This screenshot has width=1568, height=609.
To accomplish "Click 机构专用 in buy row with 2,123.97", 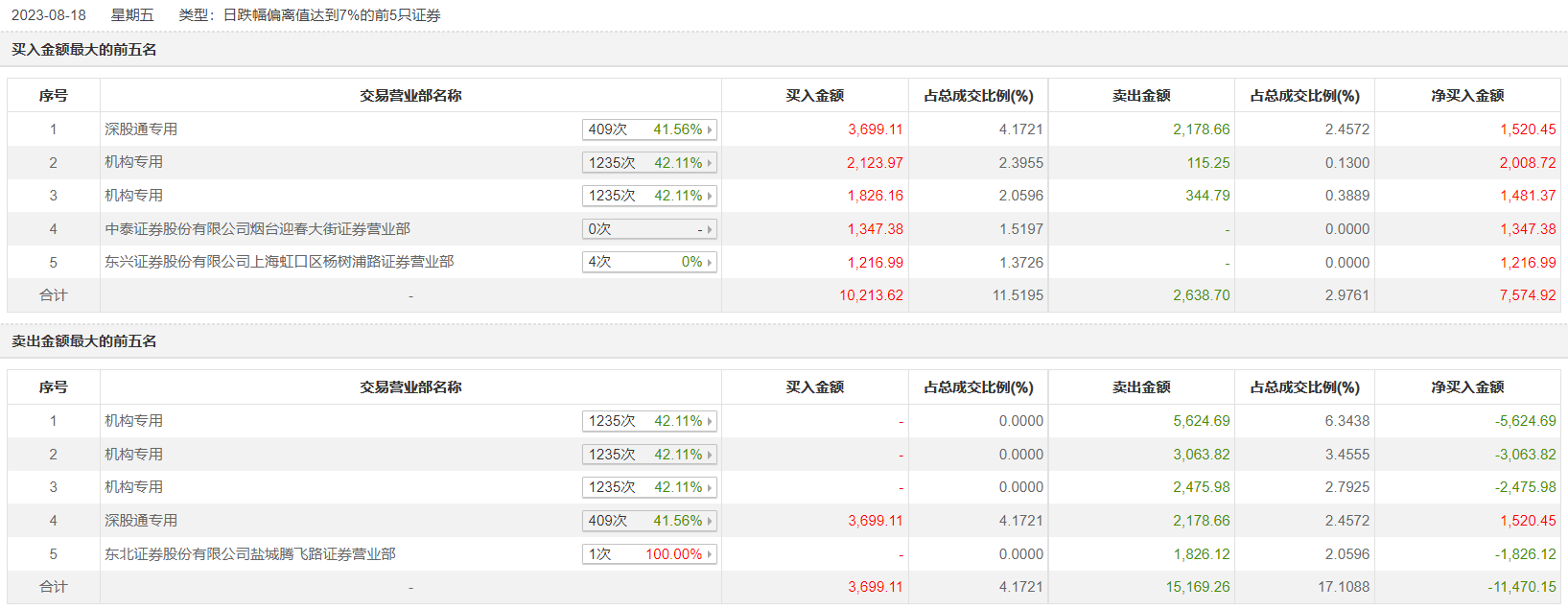I will 134,162.
